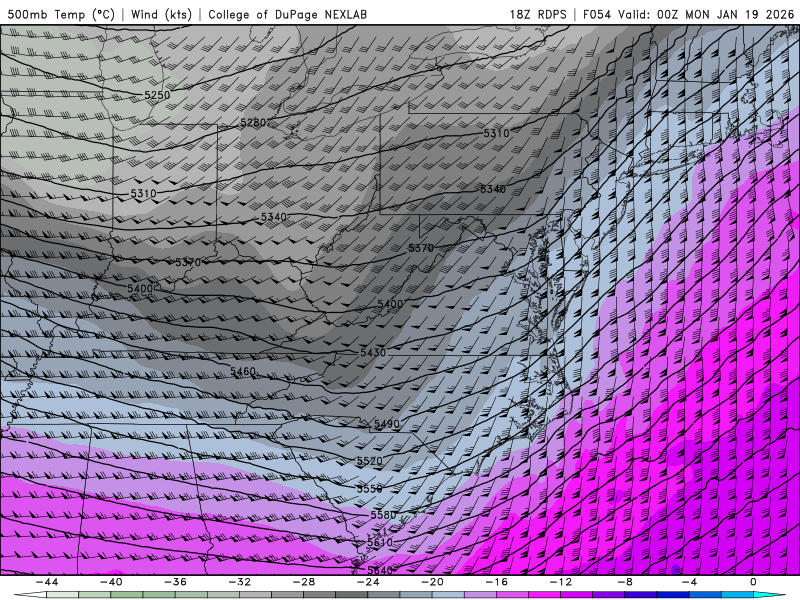Click the "500mb Temp (°C)" title text
800x600 pixels.
click(x=61, y=14)
